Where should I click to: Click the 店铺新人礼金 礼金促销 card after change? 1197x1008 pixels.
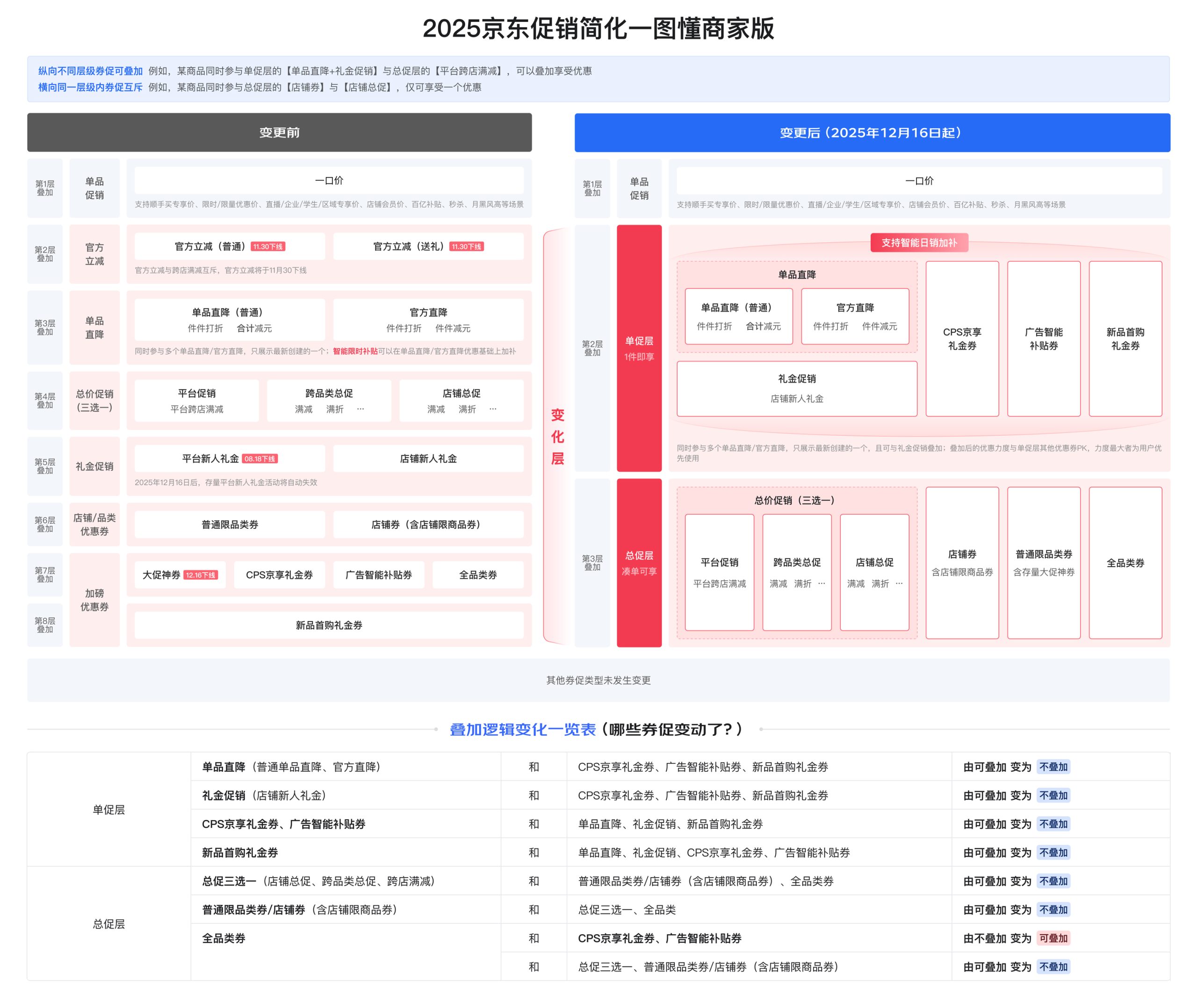tap(796, 389)
